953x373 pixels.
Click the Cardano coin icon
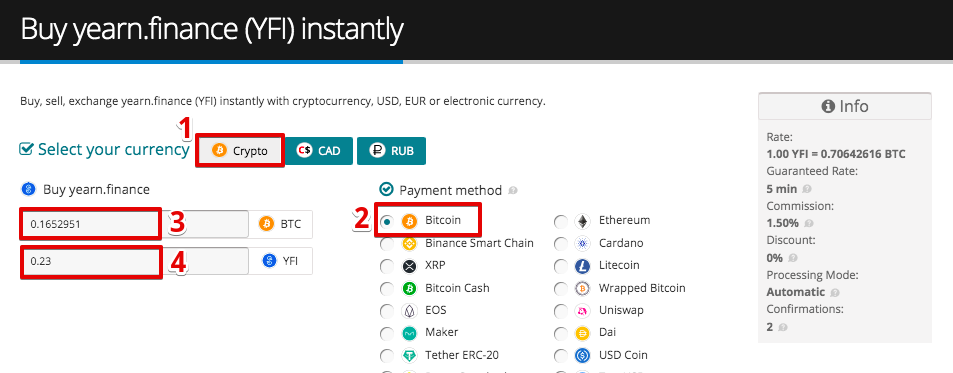582,244
